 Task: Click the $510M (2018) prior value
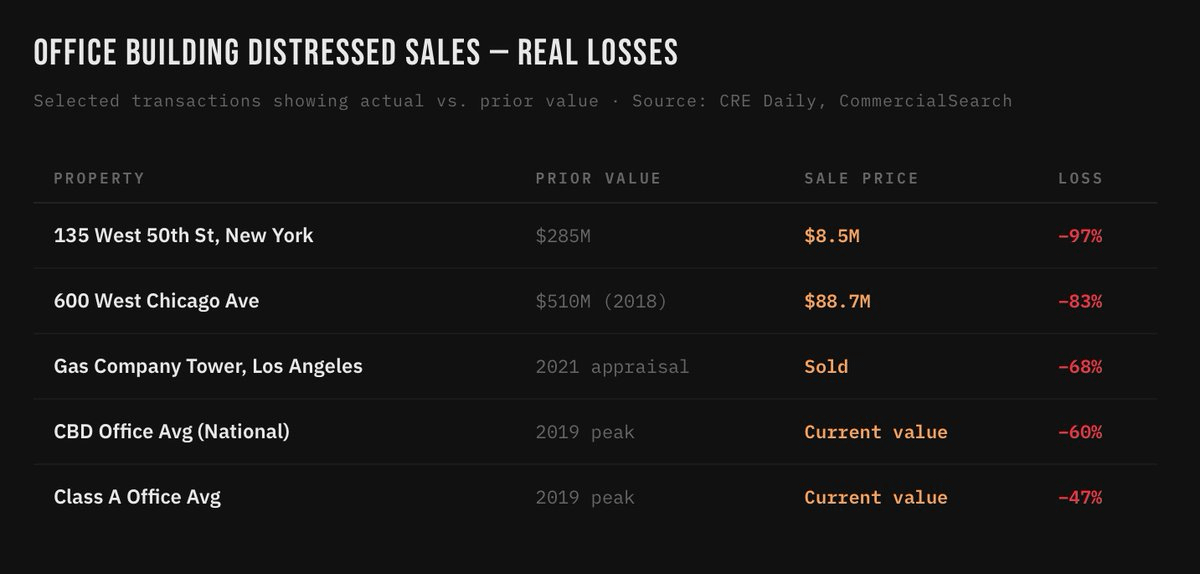point(600,301)
